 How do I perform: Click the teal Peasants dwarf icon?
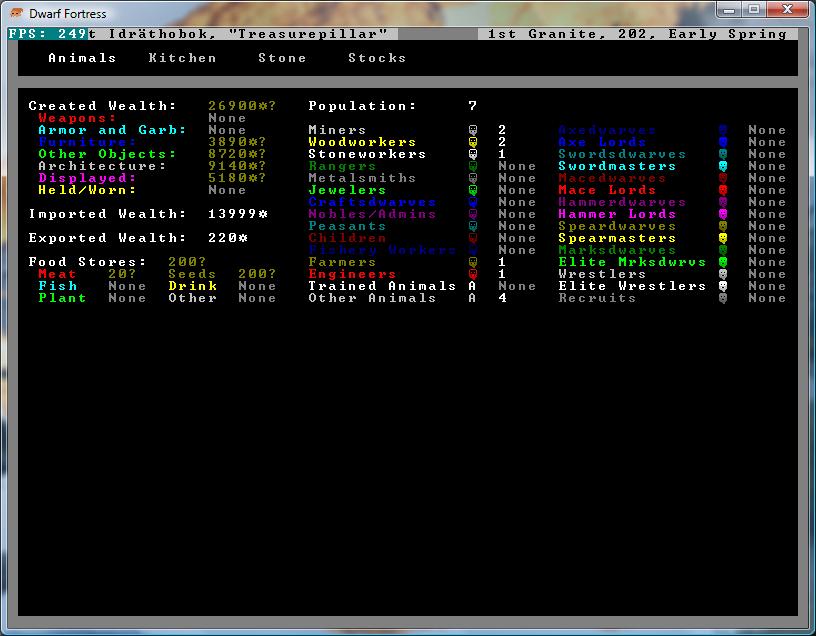[x=473, y=226]
